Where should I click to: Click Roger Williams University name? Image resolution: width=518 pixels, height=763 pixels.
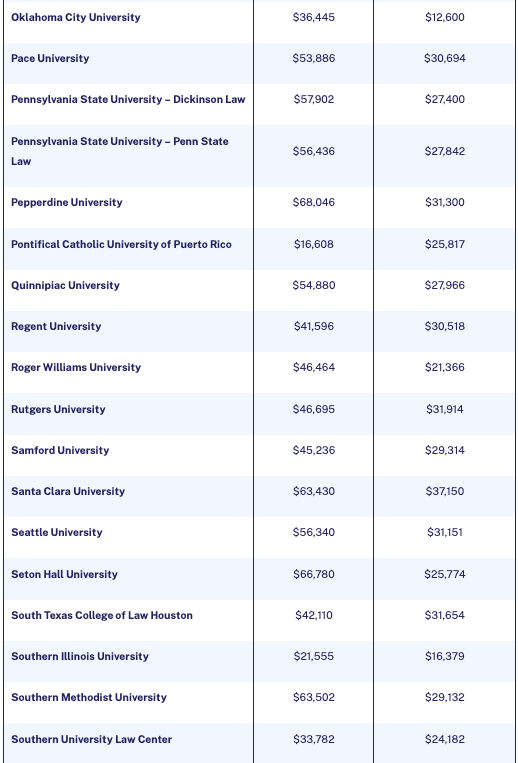(76, 367)
